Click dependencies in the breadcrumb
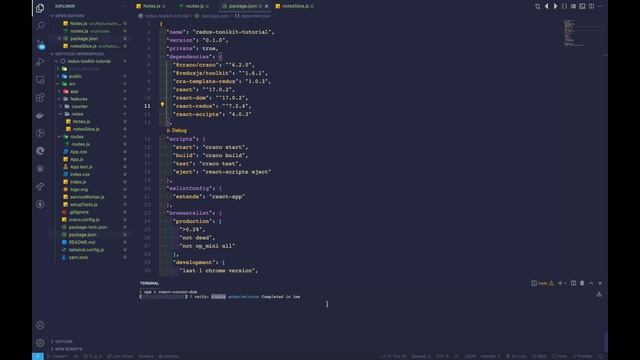This screenshot has width=640, height=360. tap(256, 16)
